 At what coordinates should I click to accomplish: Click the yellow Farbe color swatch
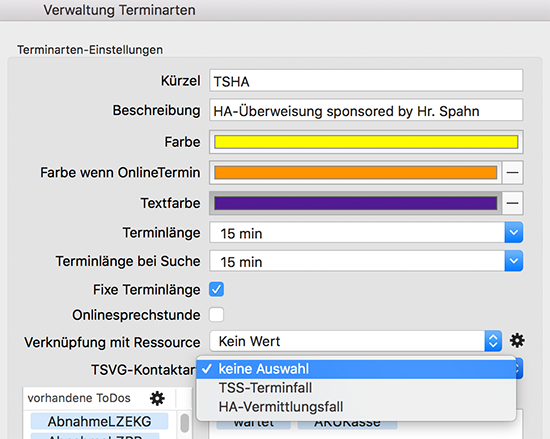(x=366, y=142)
